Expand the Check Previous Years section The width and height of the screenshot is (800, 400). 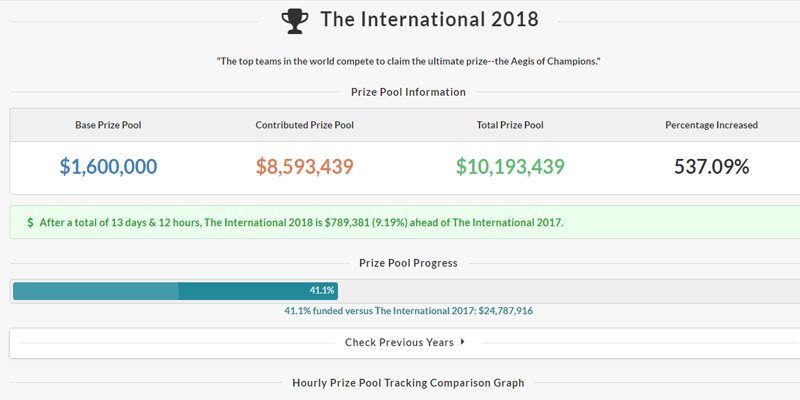[399, 342]
